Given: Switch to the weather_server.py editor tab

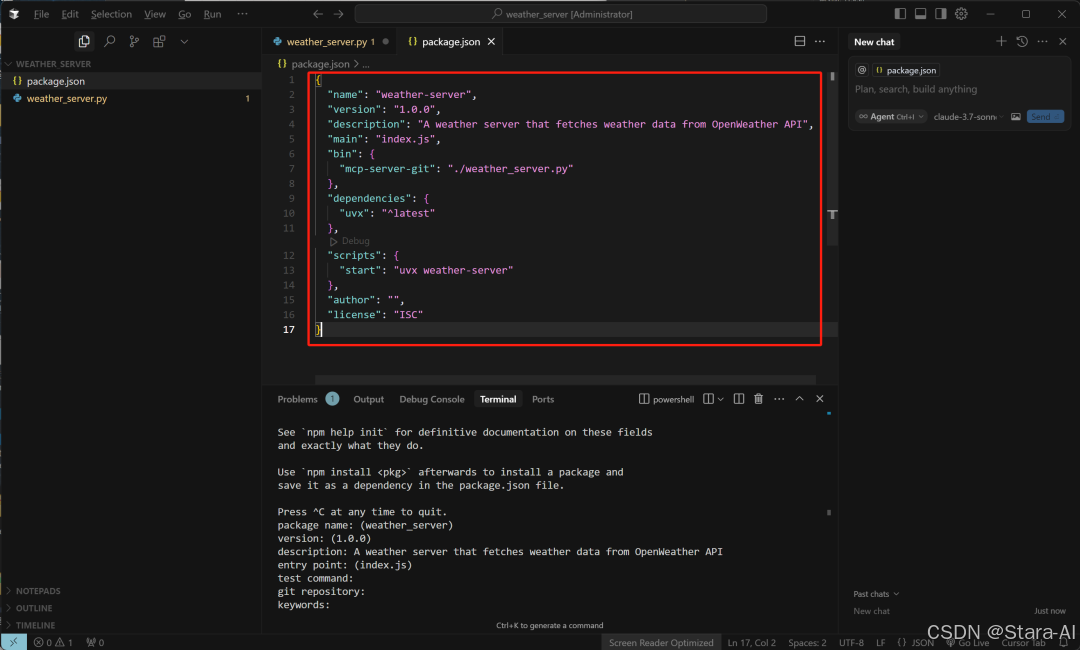Looking at the screenshot, I should click(331, 41).
